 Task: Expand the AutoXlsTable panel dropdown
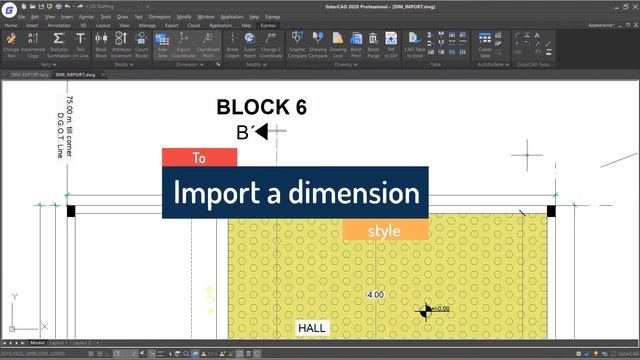coord(493,64)
